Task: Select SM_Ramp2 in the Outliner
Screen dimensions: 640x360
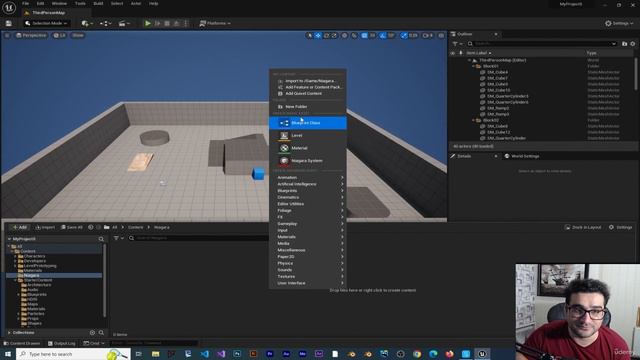Action: pos(498,108)
